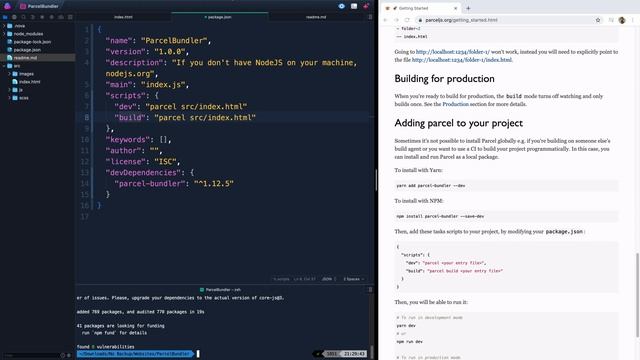640x360 pixels.
Task: Click the terminal scrollbar thumb
Action: click(372, 352)
